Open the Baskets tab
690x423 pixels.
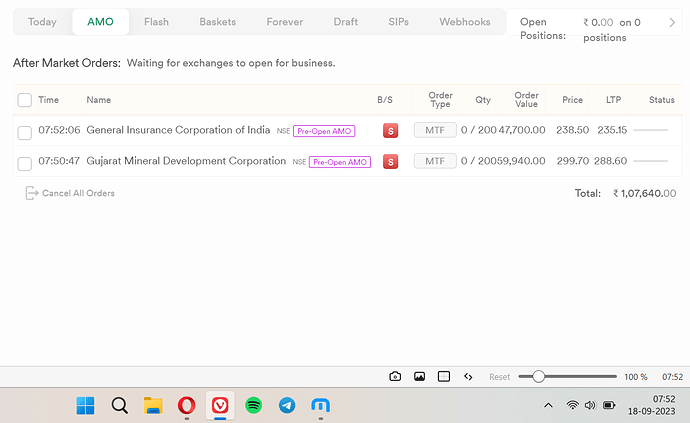(217, 22)
